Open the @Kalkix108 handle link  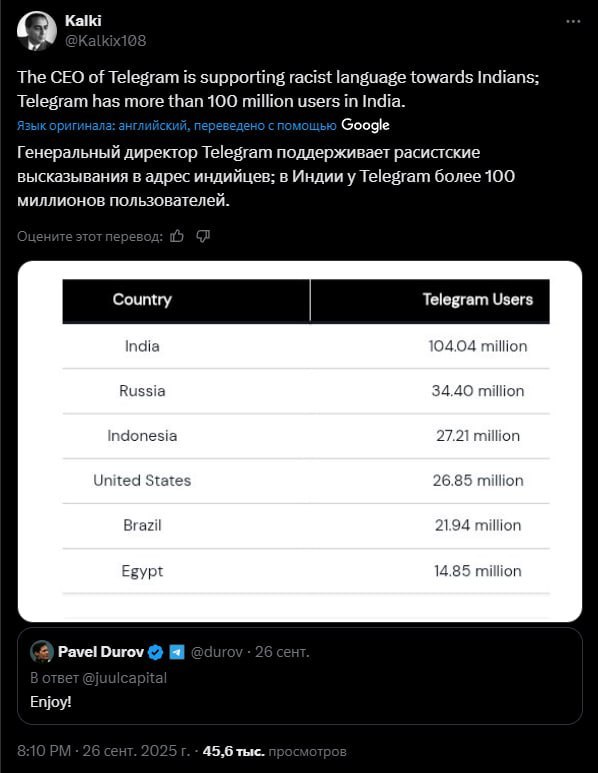point(106,40)
